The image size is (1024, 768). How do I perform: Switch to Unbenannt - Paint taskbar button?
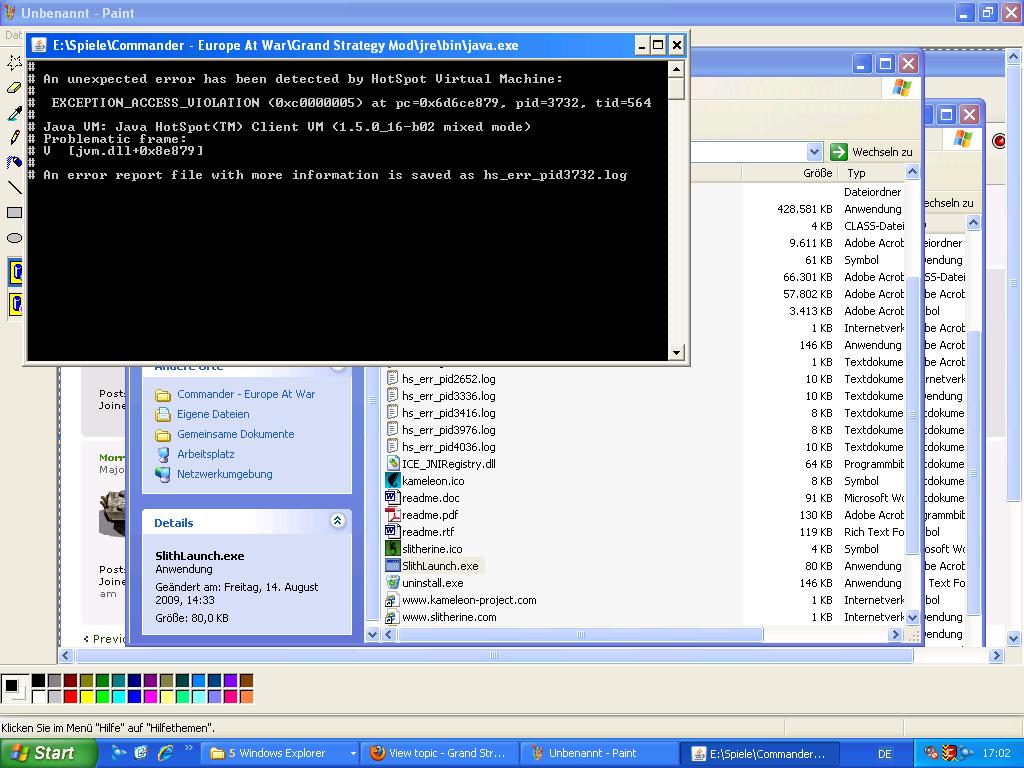[600, 754]
